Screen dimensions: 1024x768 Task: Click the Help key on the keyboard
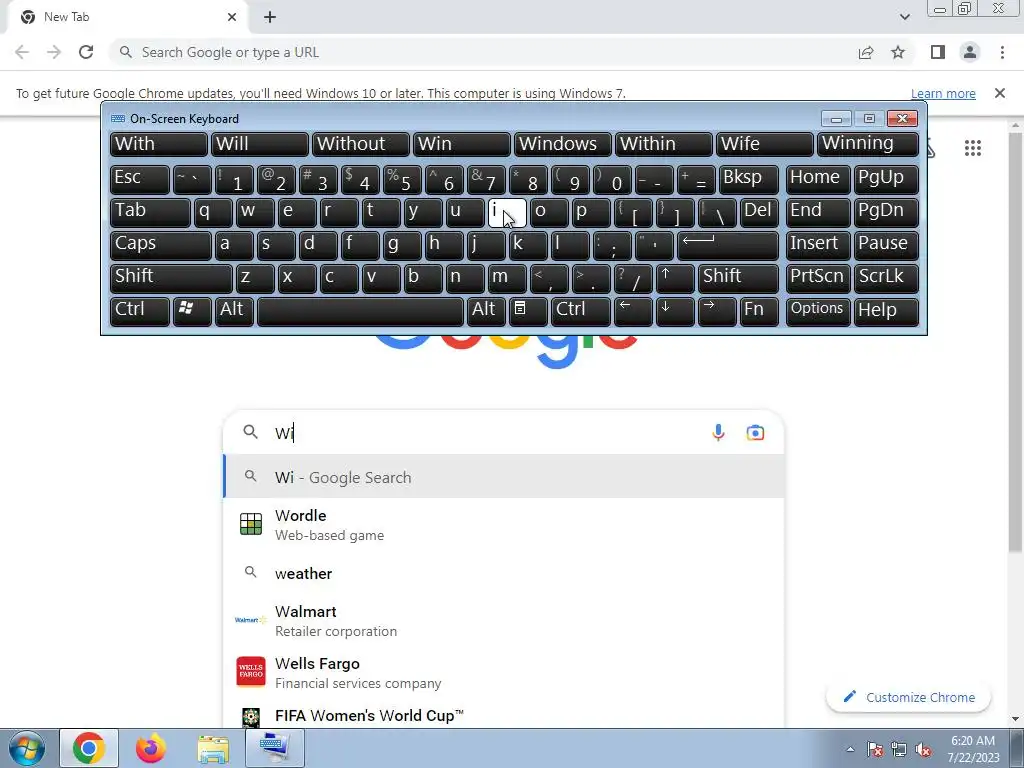click(x=886, y=311)
